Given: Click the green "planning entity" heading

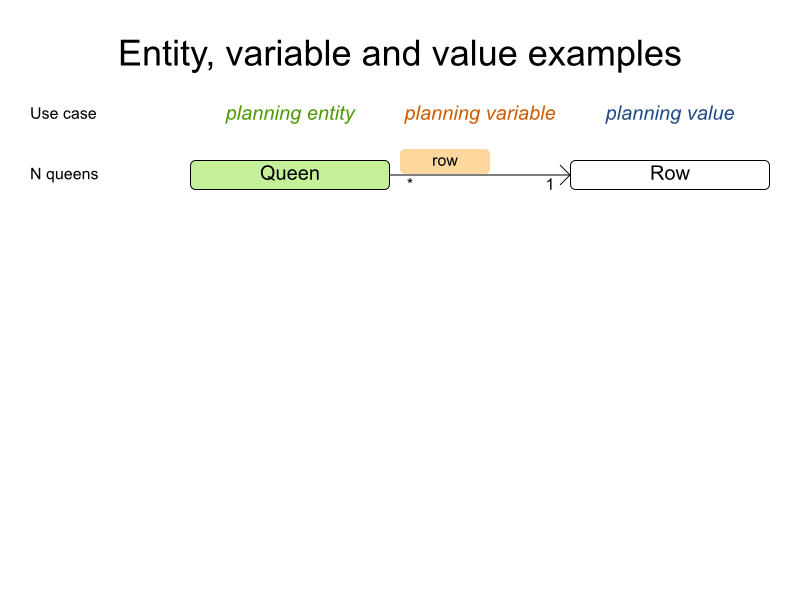Looking at the screenshot, I should click(x=290, y=114).
